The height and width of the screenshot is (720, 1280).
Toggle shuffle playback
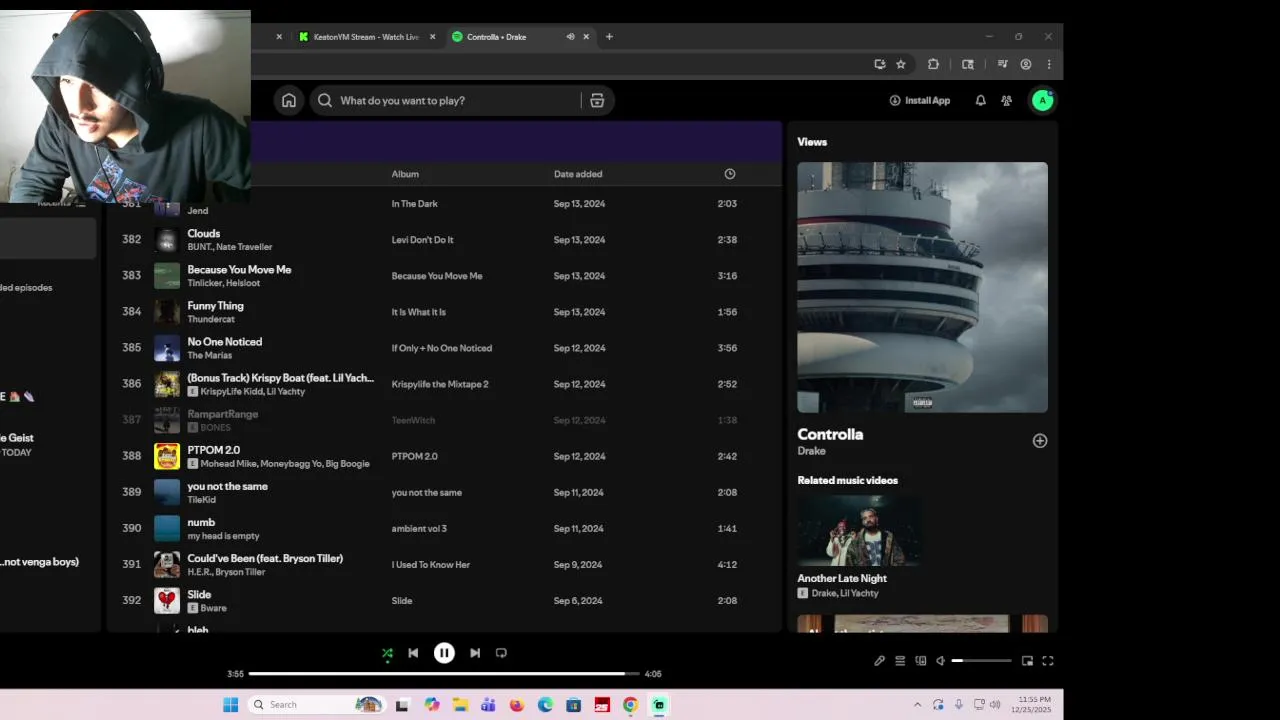(x=387, y=653)
